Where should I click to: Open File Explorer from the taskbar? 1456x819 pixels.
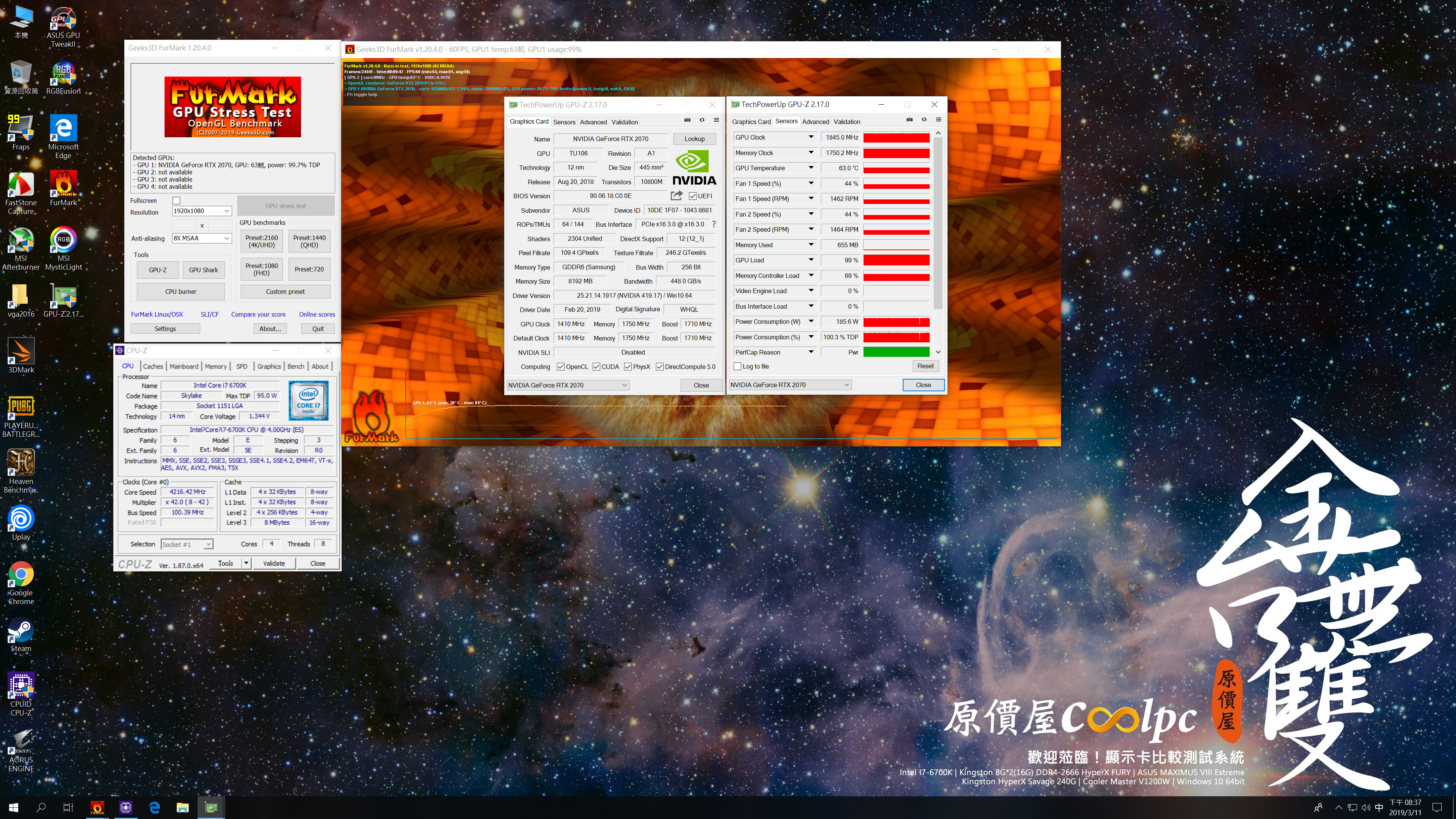coord(182,807)
